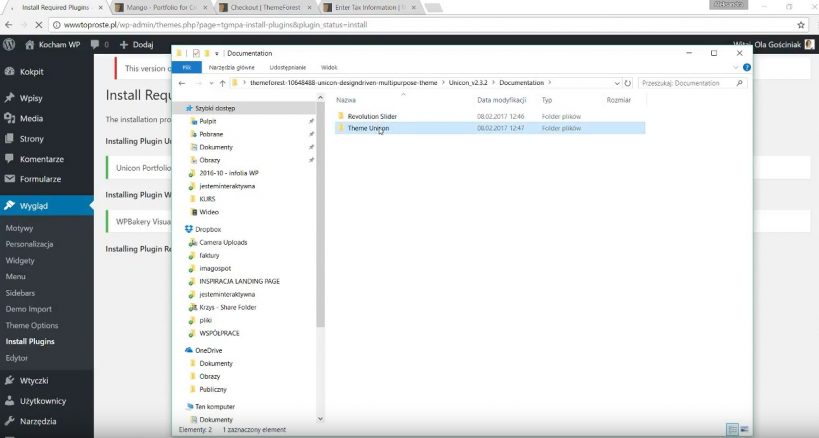Open OneDrive in the navigation pane
The width and height of the screenshot is (819, 438).
coord(208,350)
